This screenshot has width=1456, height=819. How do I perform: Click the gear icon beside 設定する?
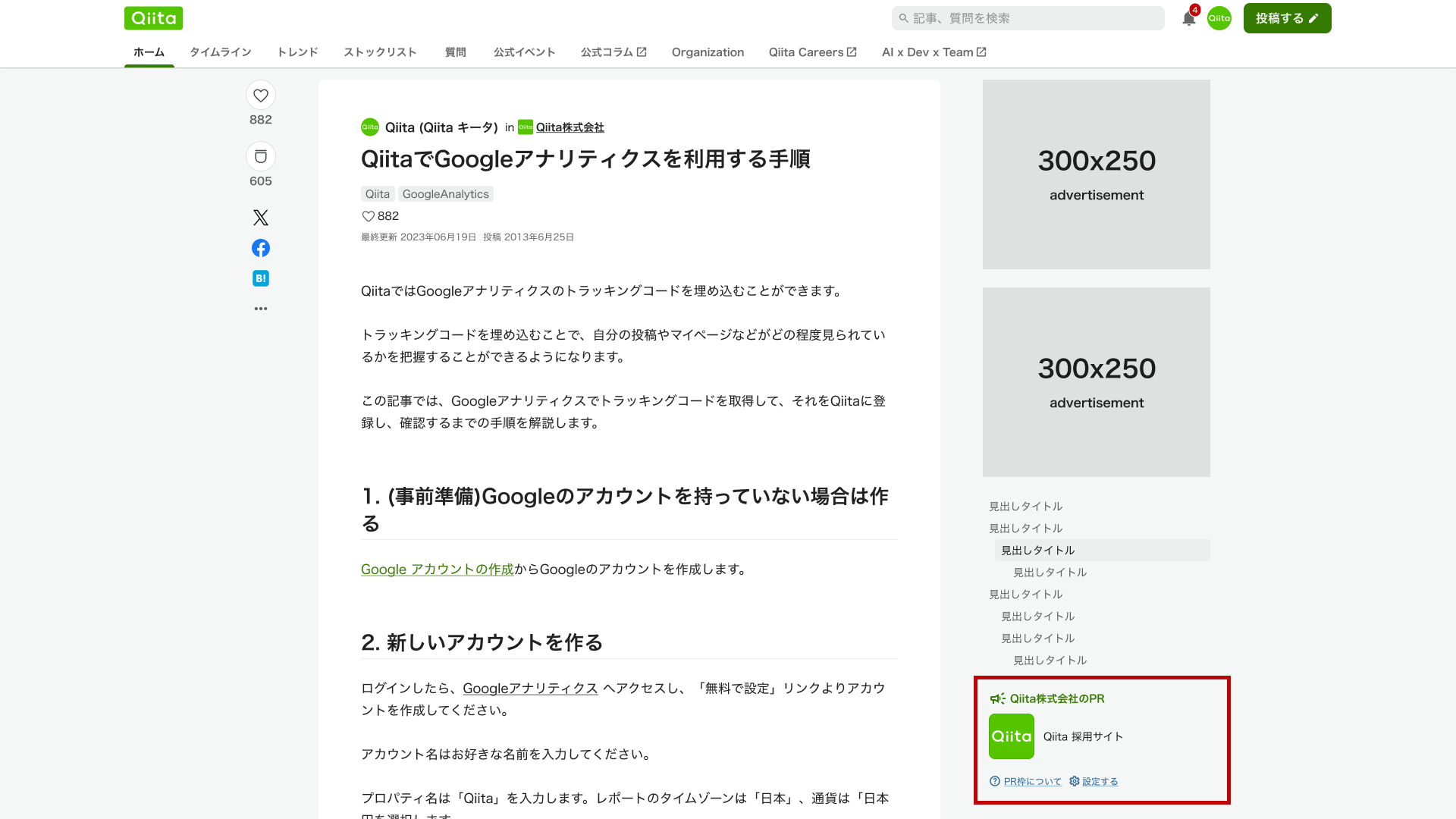[1075, 781]
